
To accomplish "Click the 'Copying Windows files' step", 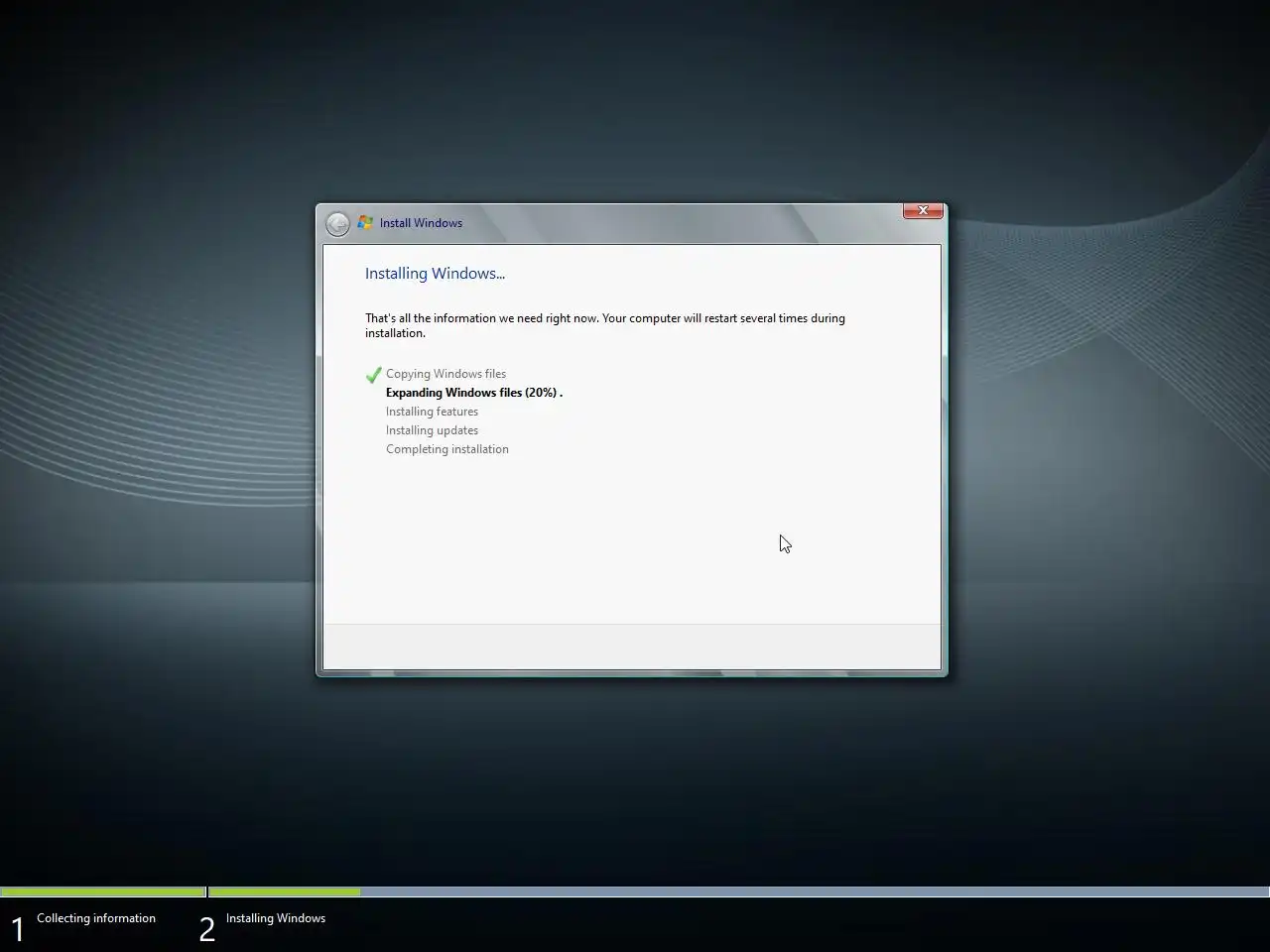I will click(x=445, y=374).
